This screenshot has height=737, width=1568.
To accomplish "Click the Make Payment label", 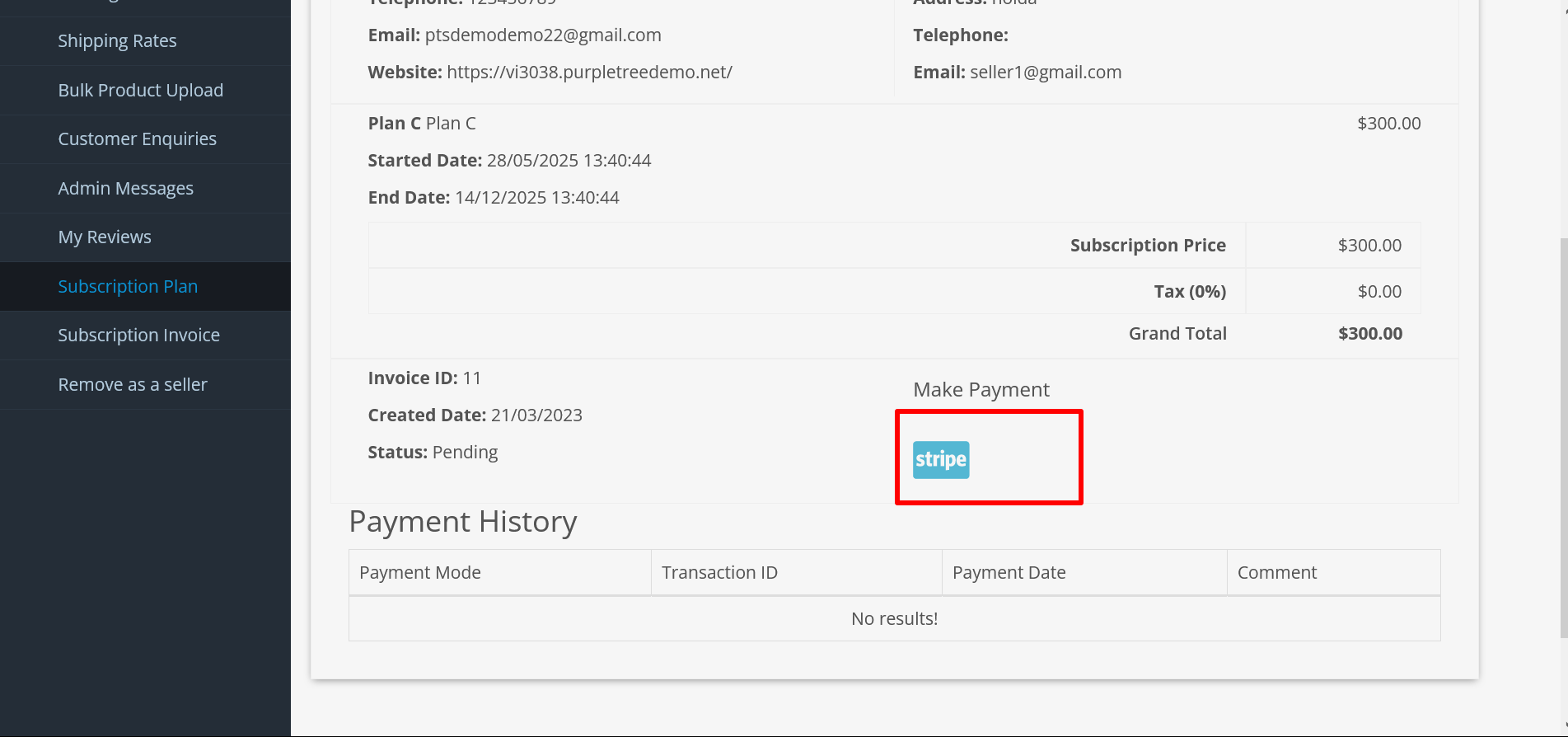I will point(981,389).
